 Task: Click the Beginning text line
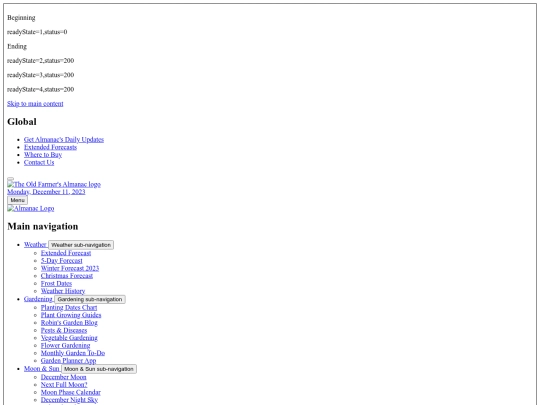(x=21, y=18)
